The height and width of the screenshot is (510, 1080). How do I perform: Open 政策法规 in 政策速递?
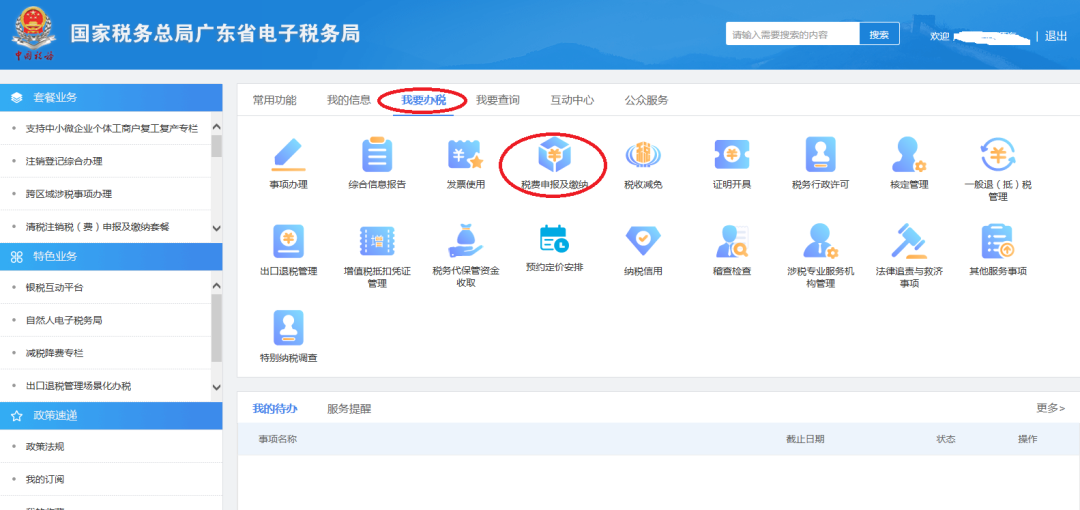point(45,447)
